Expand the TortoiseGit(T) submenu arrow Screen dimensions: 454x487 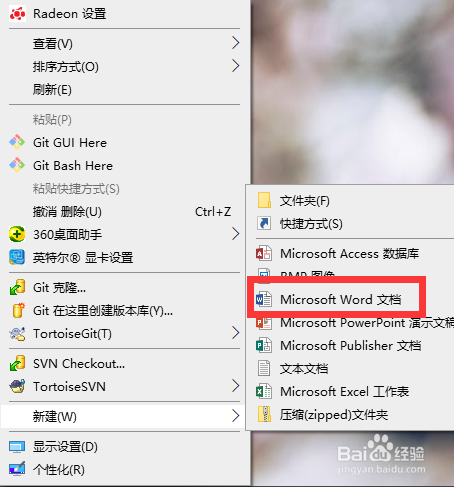[x=236, y=333]
